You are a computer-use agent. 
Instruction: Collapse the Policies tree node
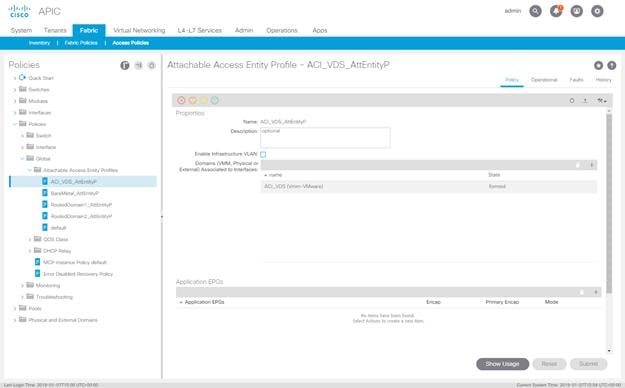tap(15, 124)
